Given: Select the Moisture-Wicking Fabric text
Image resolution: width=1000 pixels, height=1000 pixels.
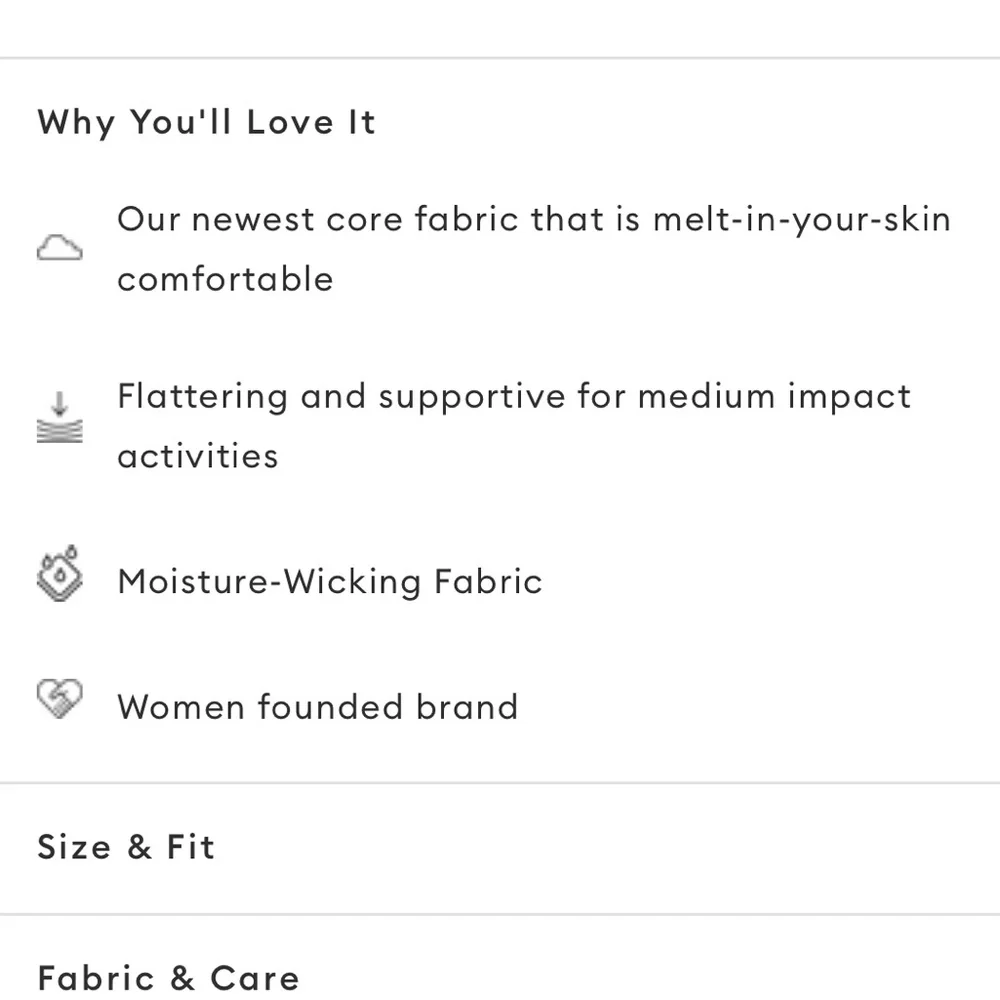Looking at the screenshot, I should (x=330, y=582).
